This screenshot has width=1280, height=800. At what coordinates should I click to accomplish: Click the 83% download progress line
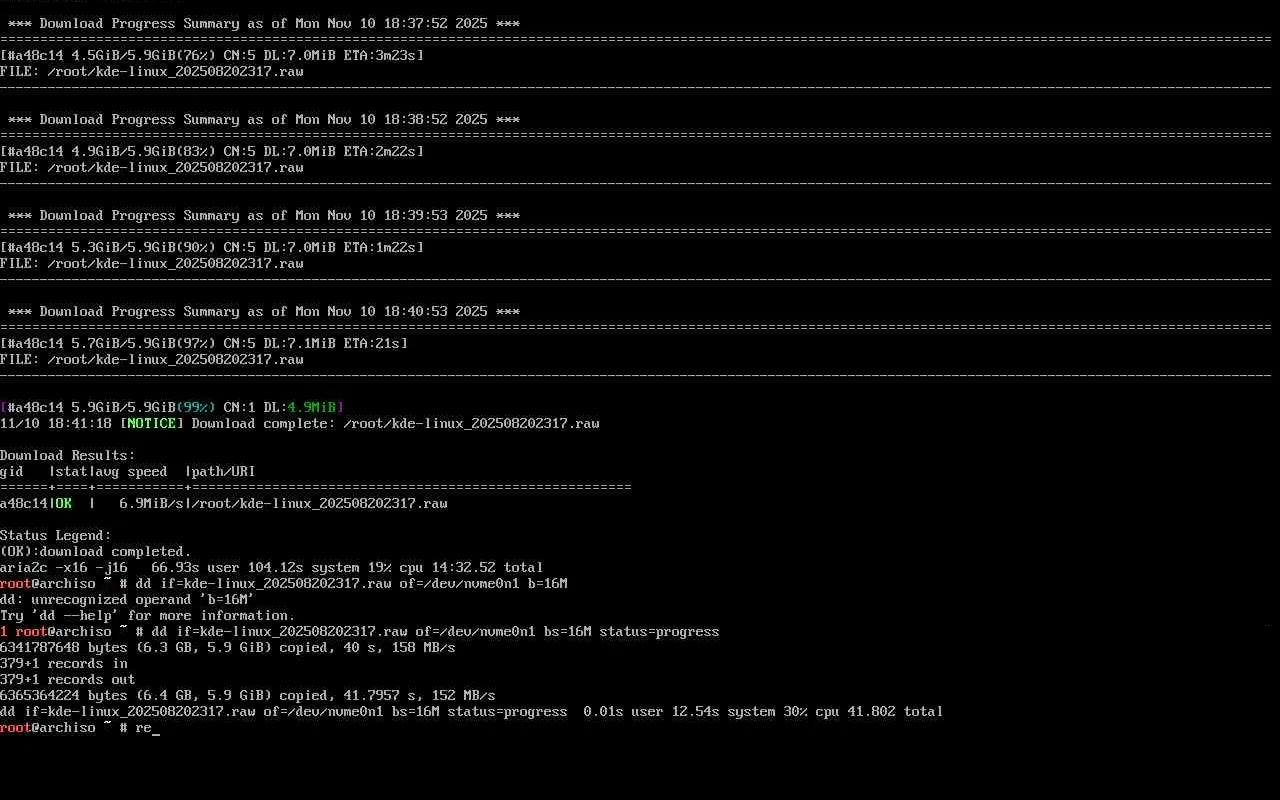[212, 151]
